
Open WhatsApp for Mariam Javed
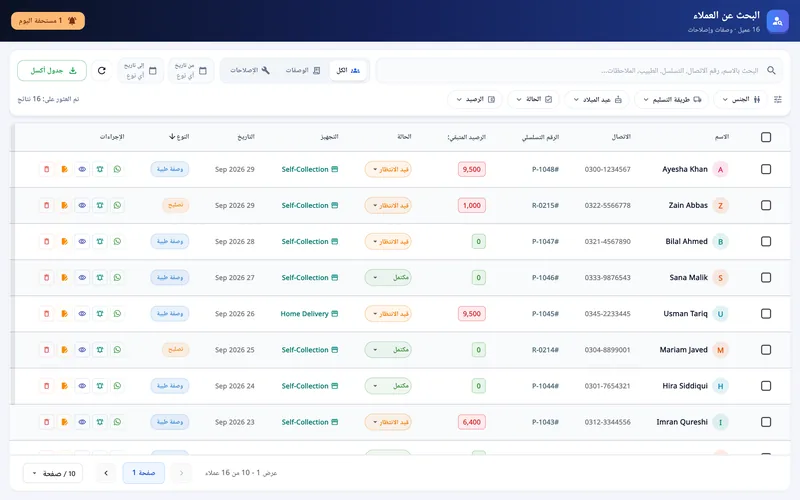[x=117, y=350]
